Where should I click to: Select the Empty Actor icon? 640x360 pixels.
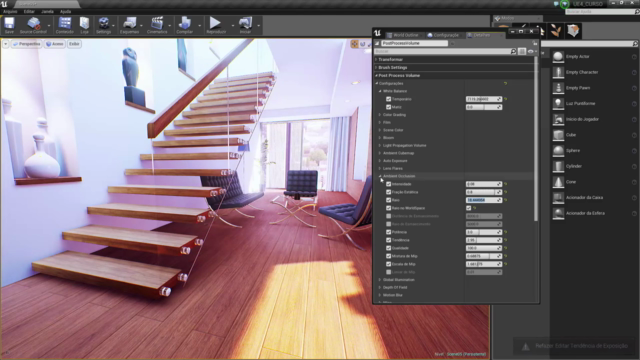tap(558, 57)
